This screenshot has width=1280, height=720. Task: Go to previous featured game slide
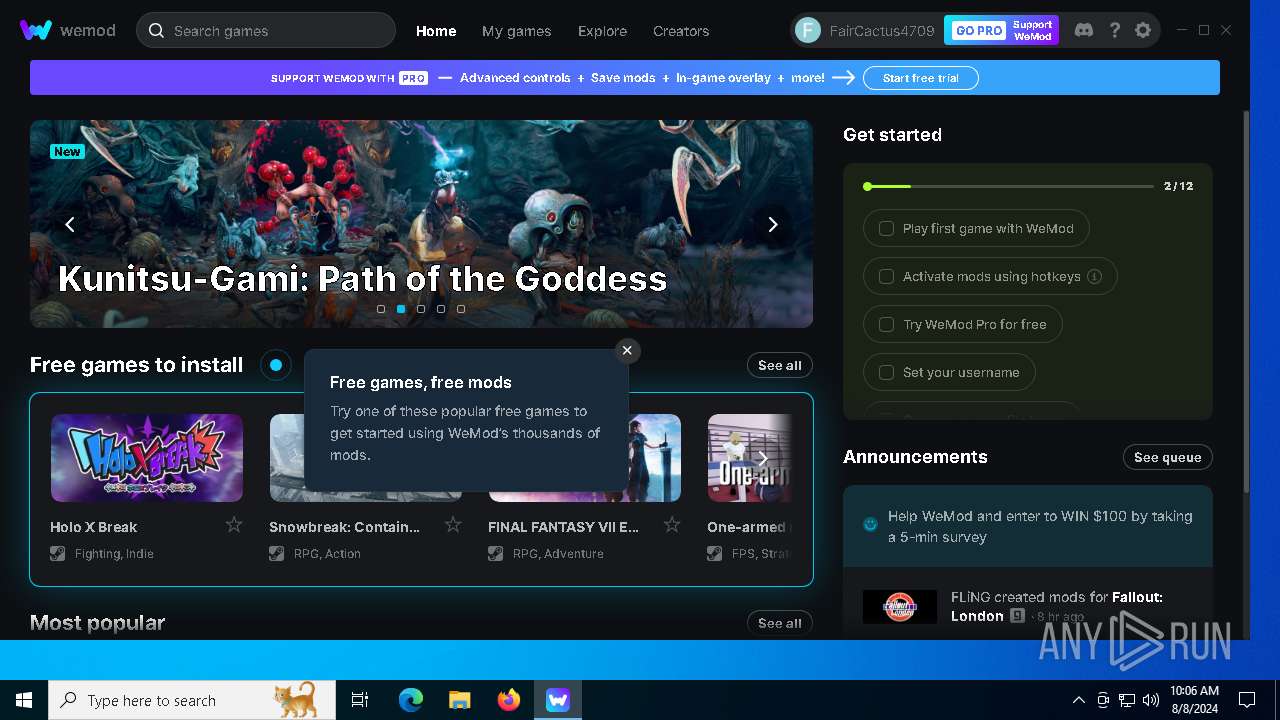70,224
